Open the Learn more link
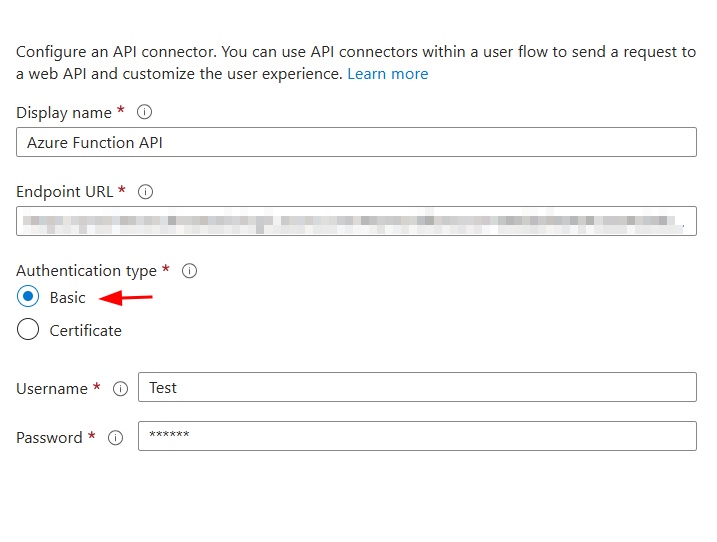The height and width of the screenshot is (542, 717). coord(388,74)
